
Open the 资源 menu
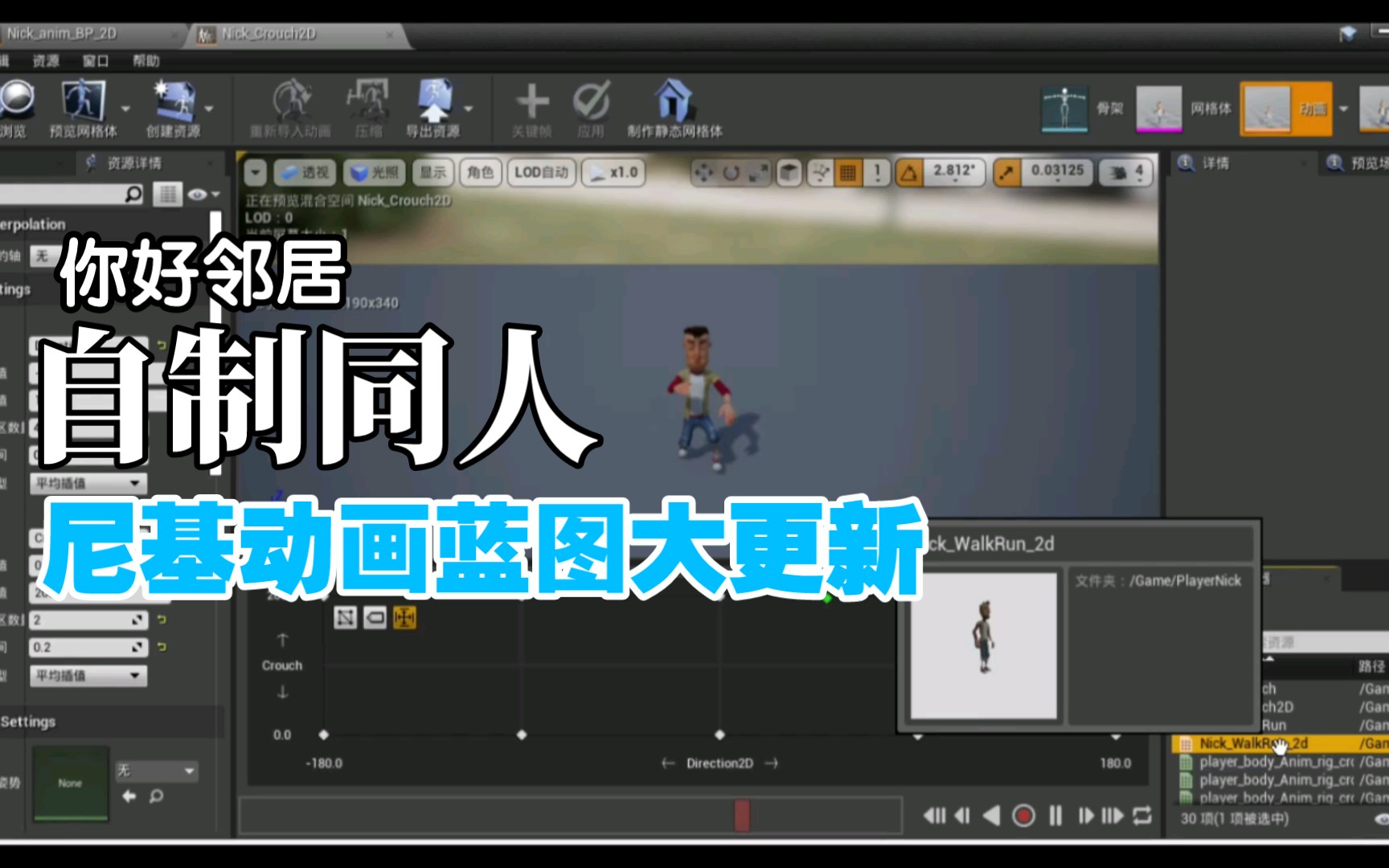[x=46, y=61]
